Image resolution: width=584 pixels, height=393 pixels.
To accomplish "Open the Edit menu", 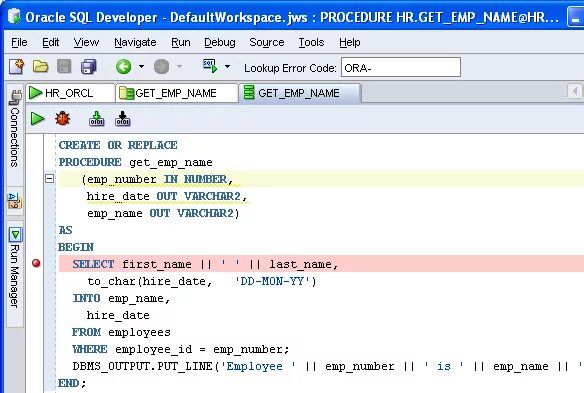I will pos(50,42).
